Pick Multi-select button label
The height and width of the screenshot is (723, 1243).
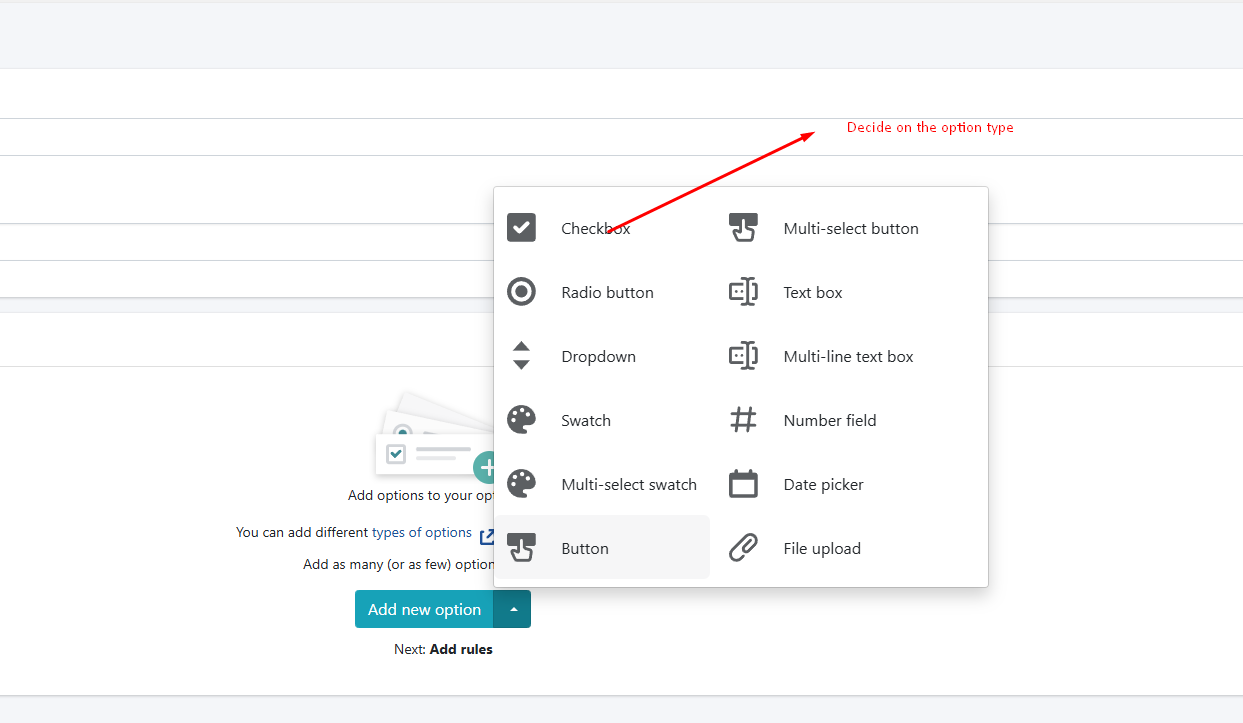[x=851, y=228]
